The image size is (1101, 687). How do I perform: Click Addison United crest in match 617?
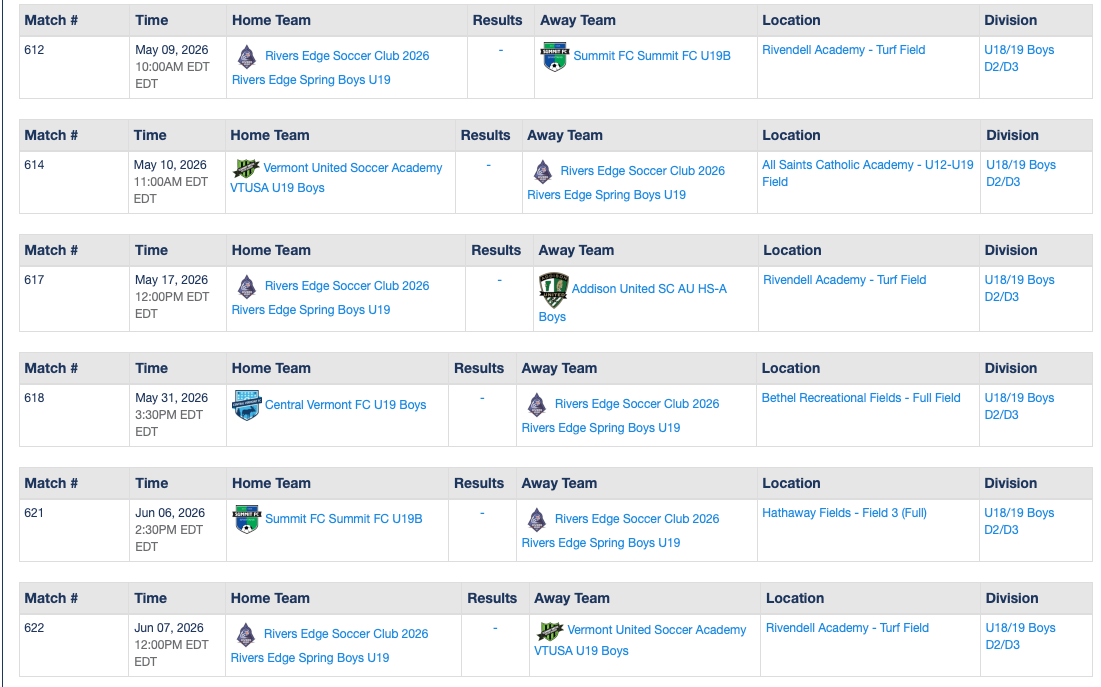[x=553, y=288]
